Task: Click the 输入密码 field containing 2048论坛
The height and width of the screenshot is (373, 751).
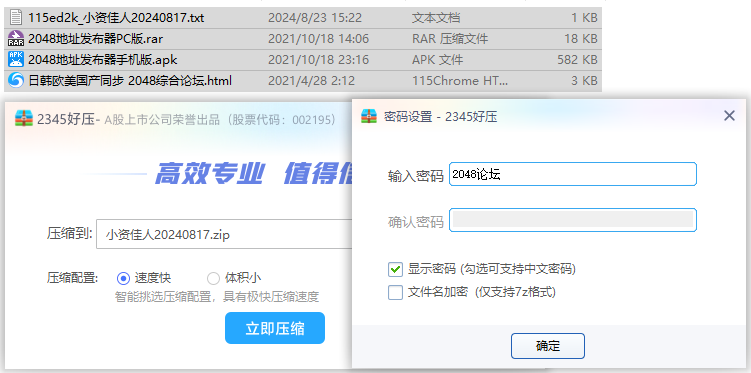Action: tap(573, 174)
